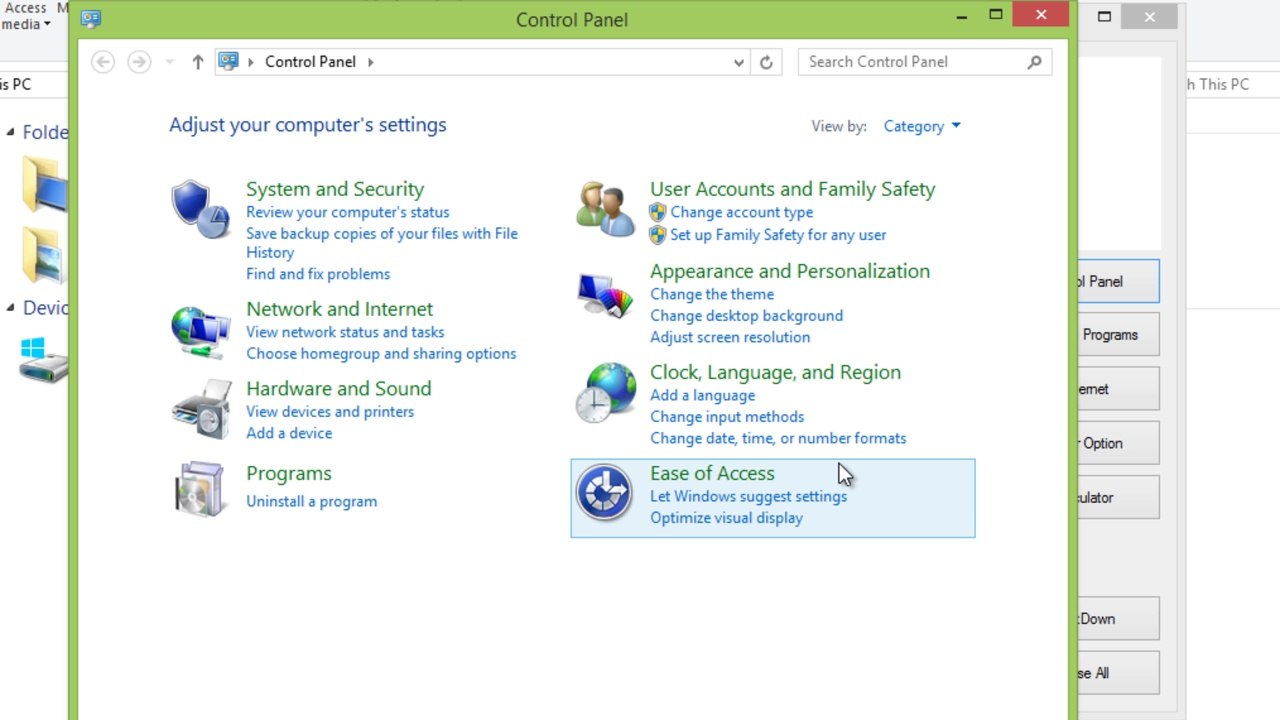Expand the chevron after Control Panel breadcrumb
The image size is (1280, 720).
pyautogui.click(x=370, y=62)
